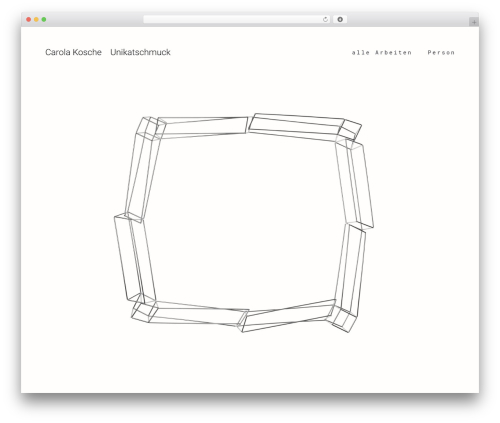This screenshot has height=423, width=500.
Task: Maximize the window with the green button
Action: point(44,19)
